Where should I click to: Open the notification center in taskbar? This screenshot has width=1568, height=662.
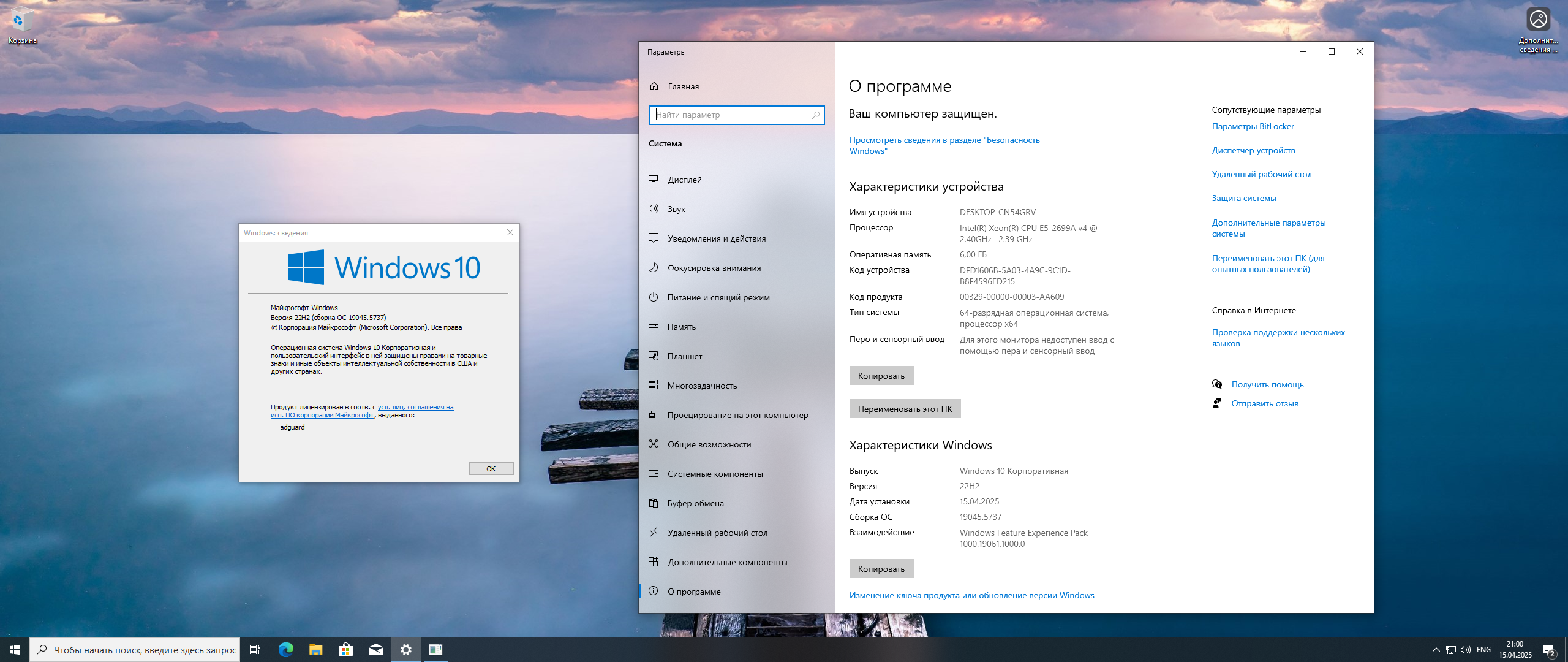(1548, 650)
